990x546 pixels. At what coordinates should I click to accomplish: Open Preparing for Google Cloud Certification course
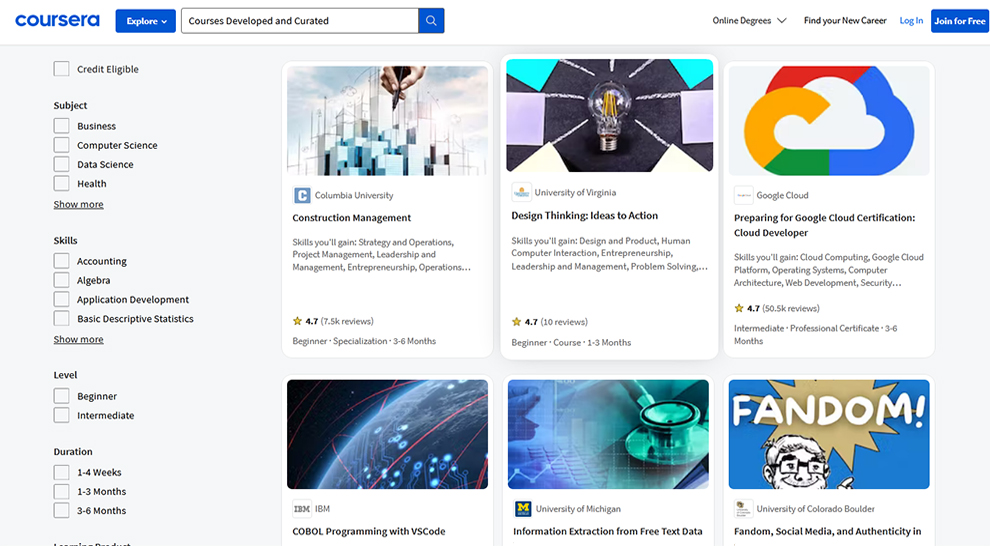click(x=824, y=225)
